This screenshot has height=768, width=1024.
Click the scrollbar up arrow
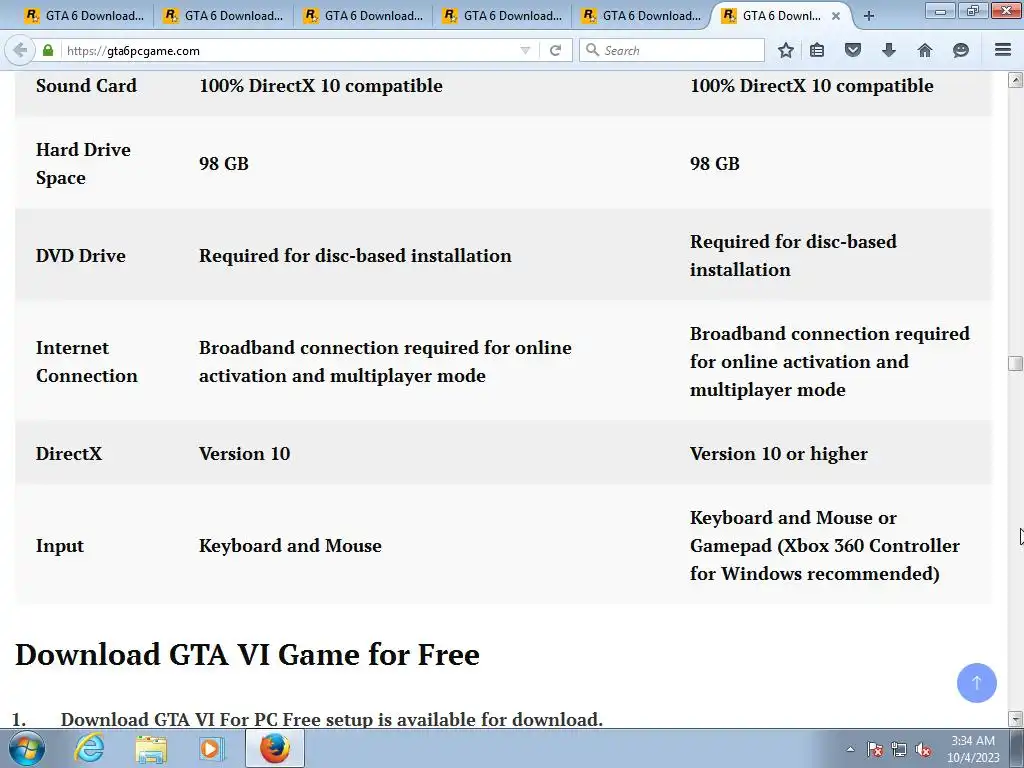(x=1015, y=80)
